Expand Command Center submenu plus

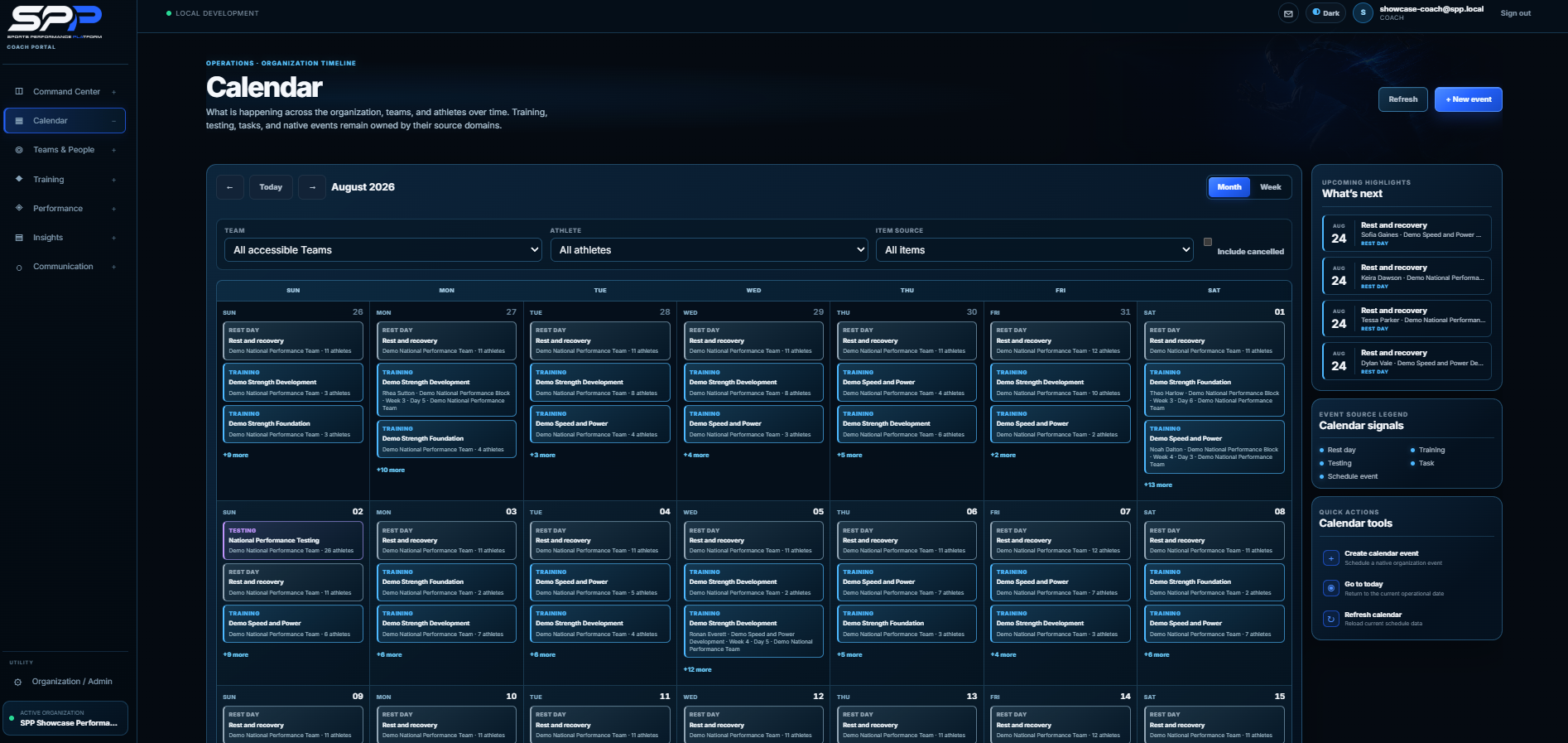tap(113, 92)
